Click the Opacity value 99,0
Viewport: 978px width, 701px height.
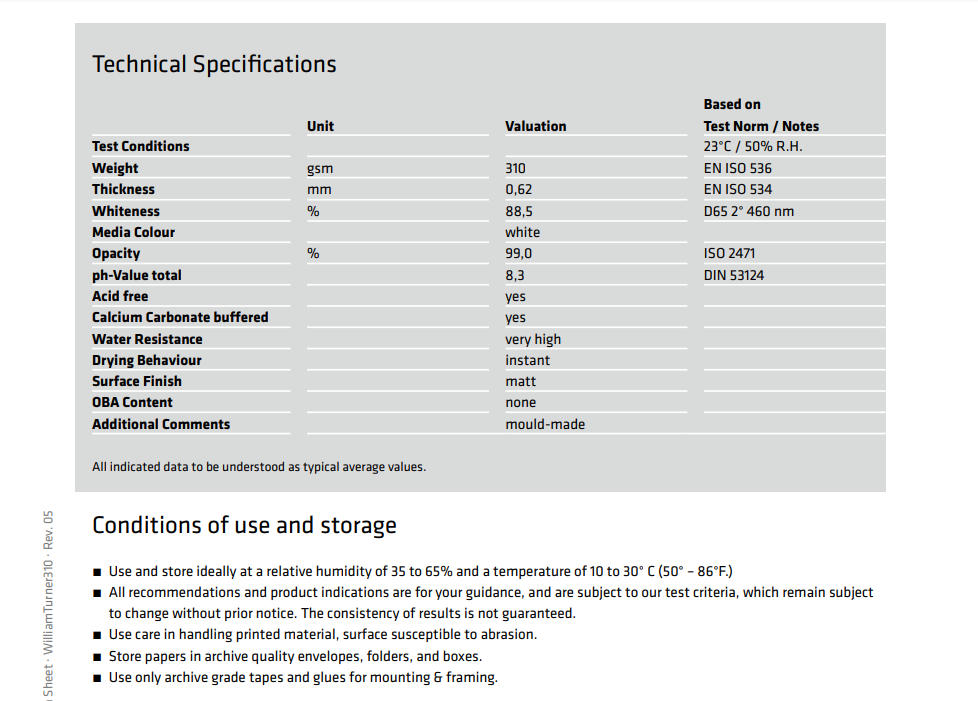518,253
